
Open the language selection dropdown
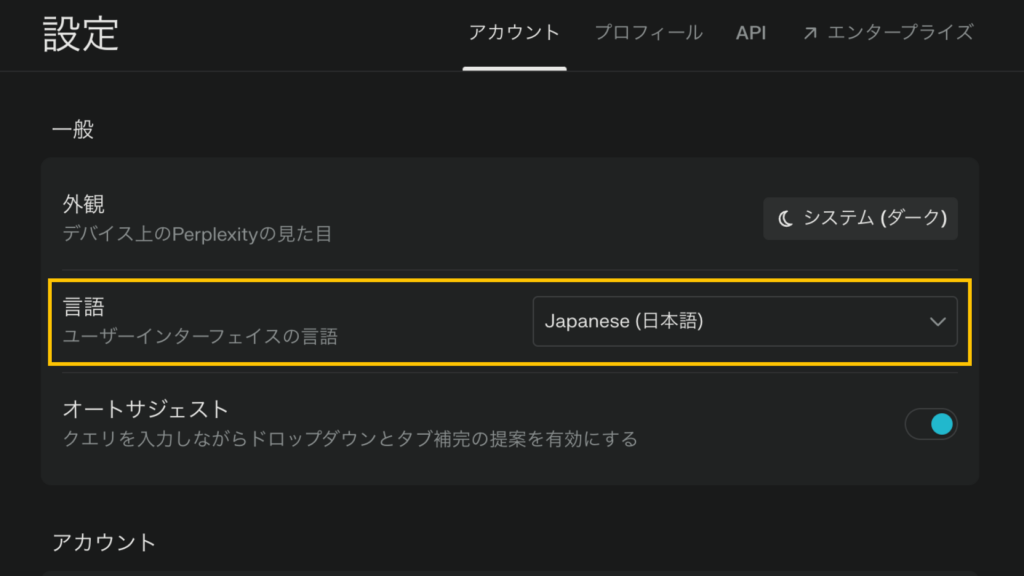point(745,321)
